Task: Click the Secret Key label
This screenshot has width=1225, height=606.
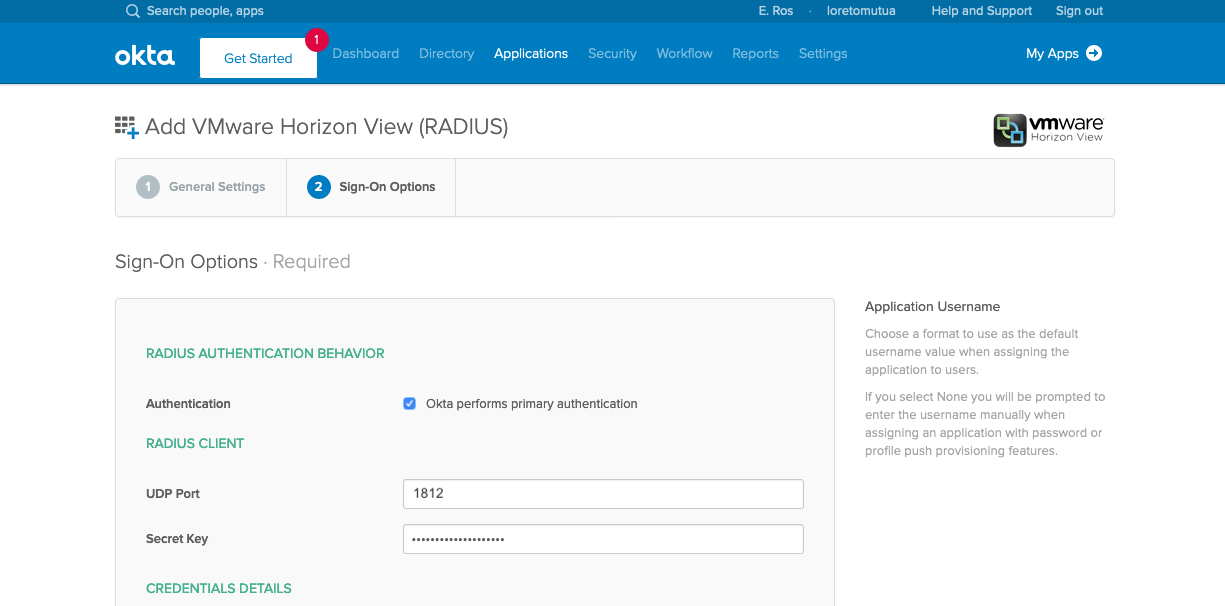Action: 177,539
